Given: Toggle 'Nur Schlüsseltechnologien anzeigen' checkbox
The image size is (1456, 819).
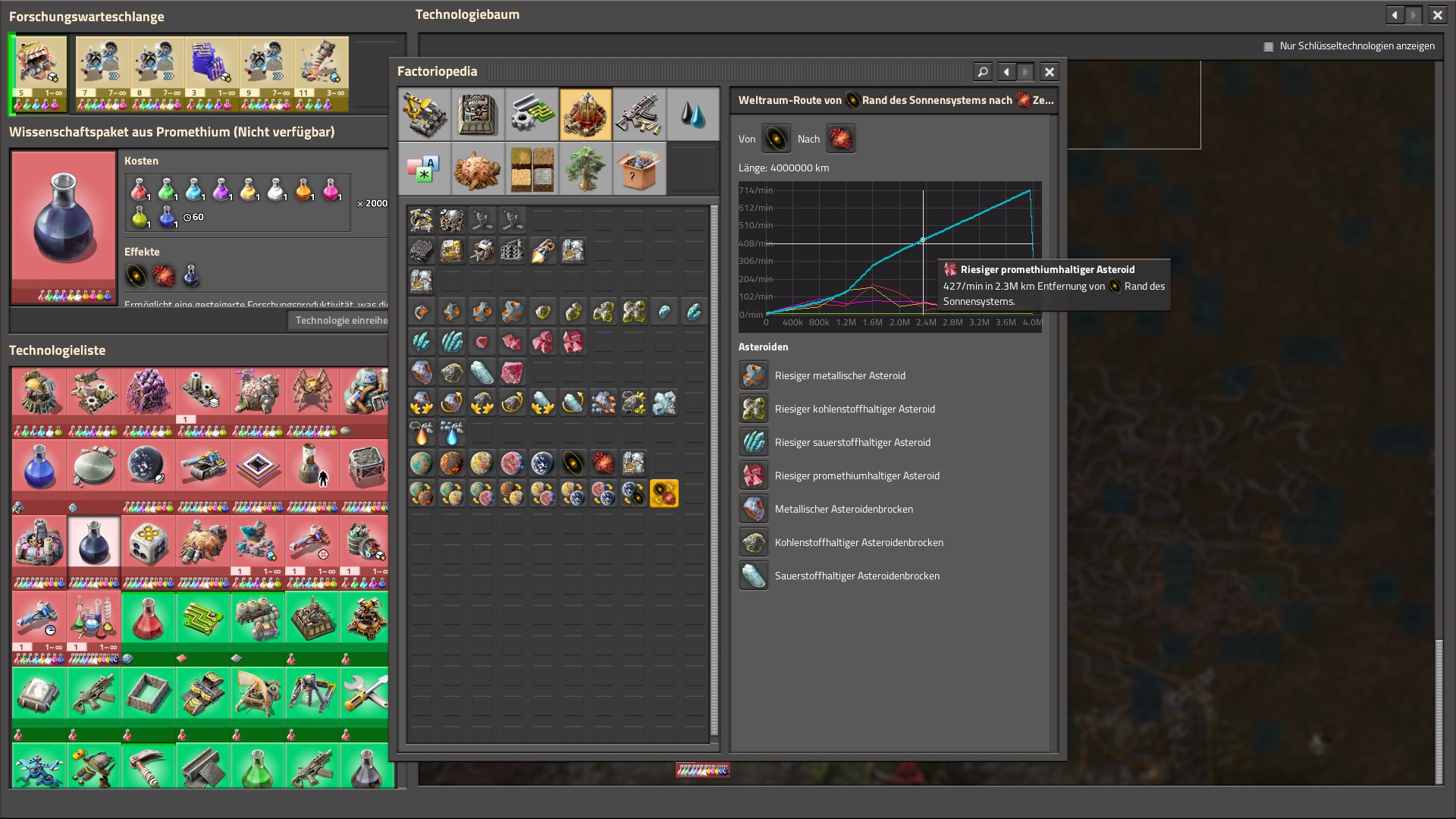Looking at the screenshot, I should click(1268, 46).
